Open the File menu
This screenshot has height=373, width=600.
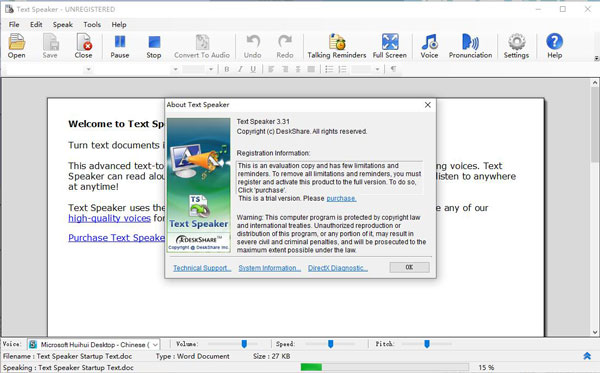(14, 24)
